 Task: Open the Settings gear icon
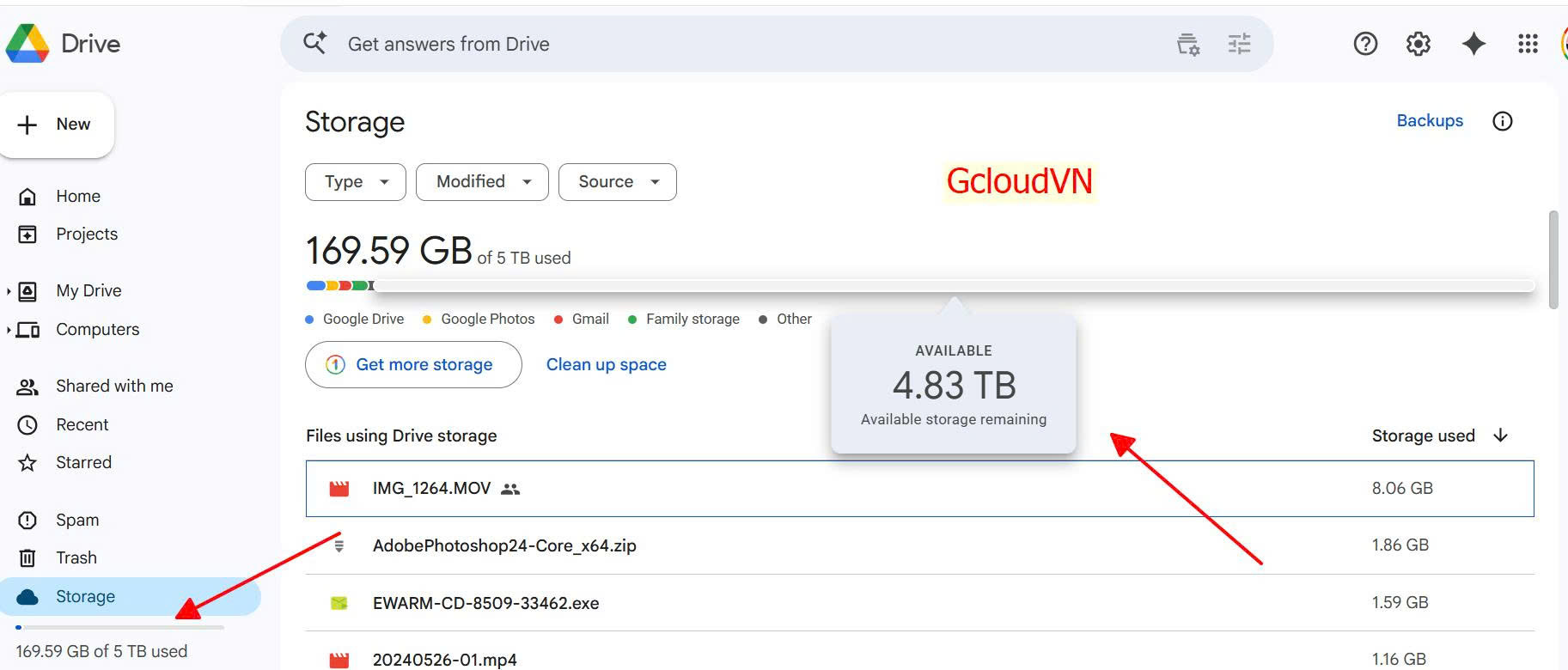pos(1419,44)
